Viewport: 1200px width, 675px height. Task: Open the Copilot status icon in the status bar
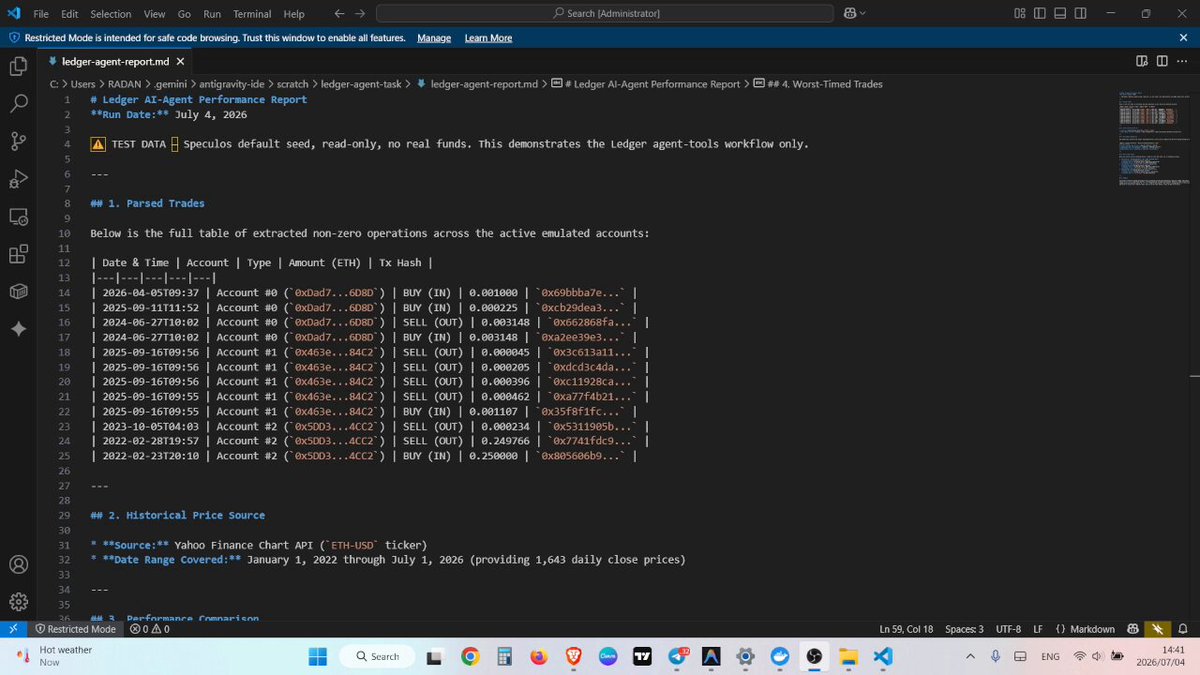click(1133, 629)
